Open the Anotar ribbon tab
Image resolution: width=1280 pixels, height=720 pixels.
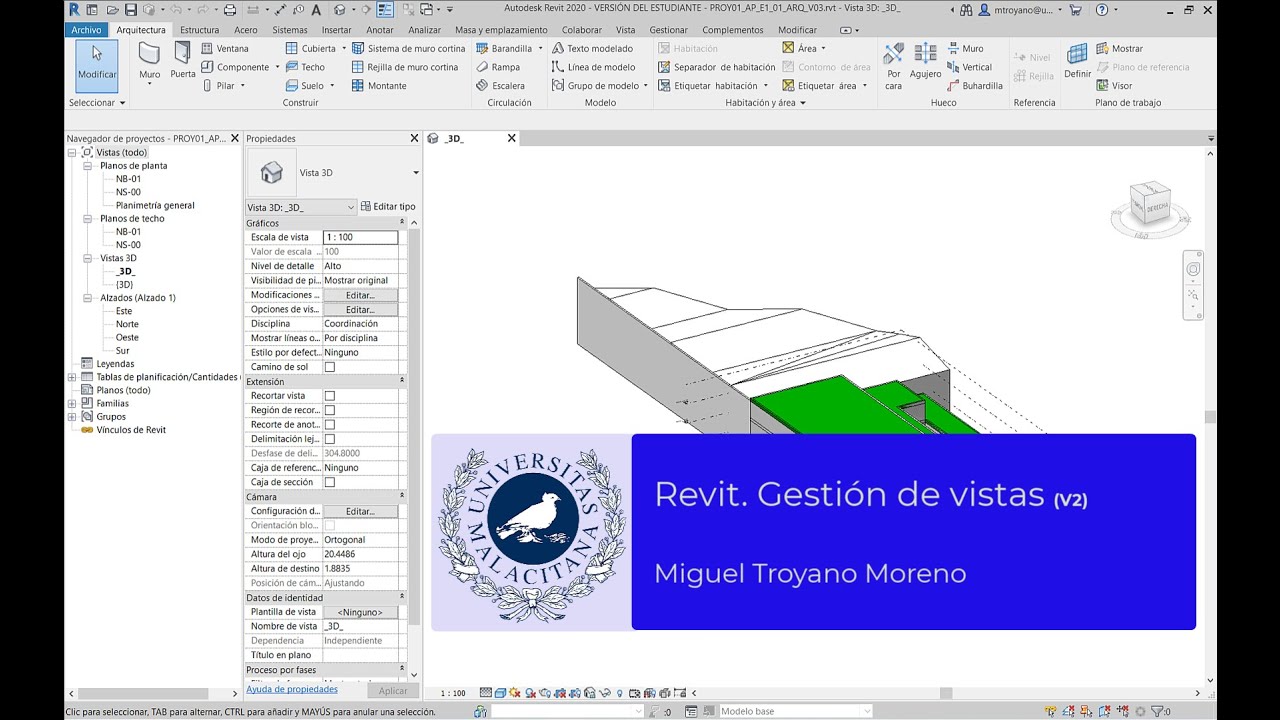click(x=380, y=30)
